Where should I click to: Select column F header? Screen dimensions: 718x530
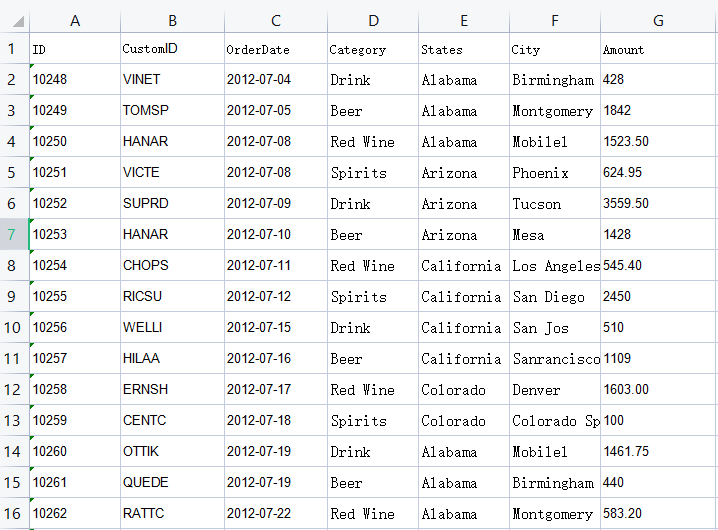pos(555,21)
